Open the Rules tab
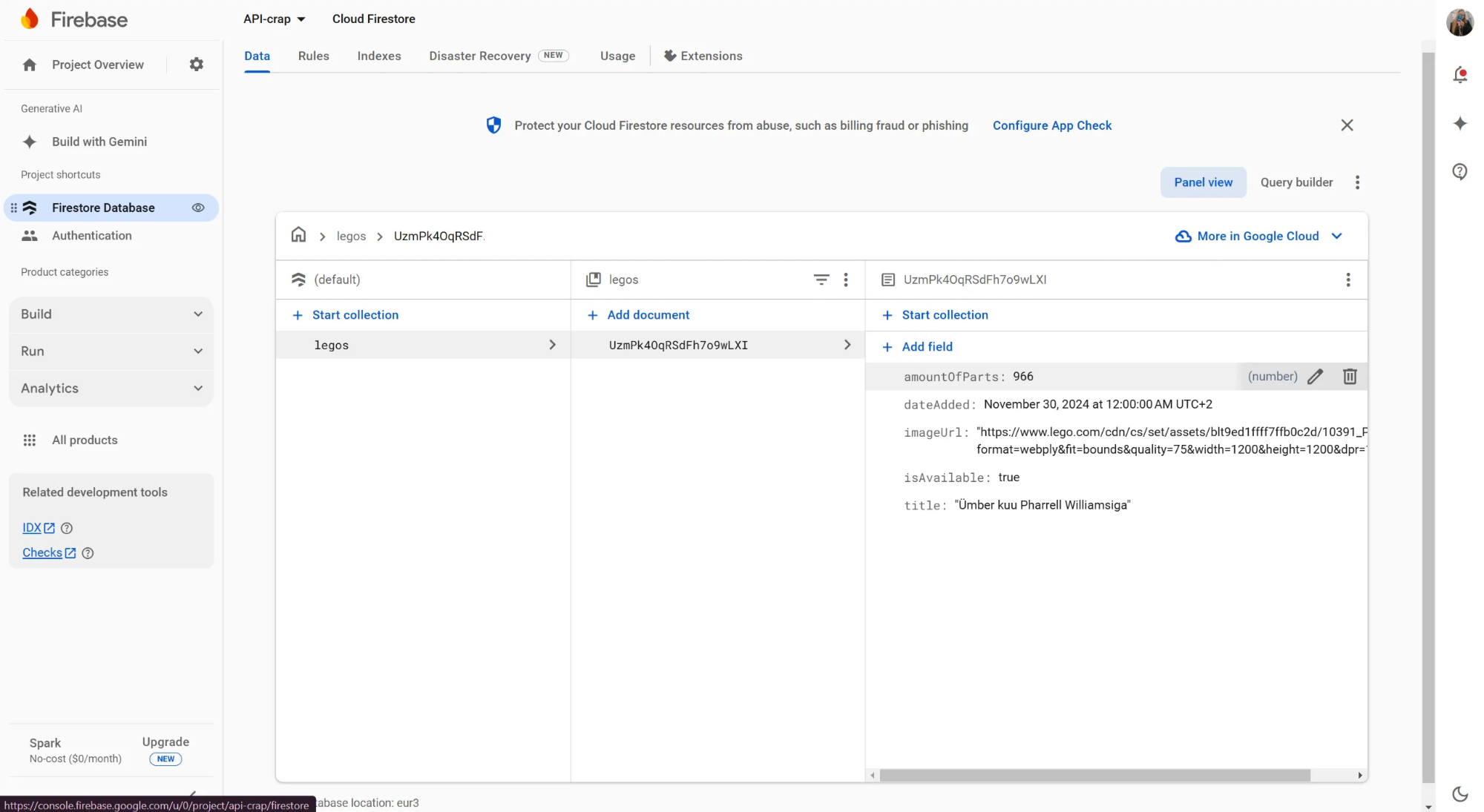Viewport: 1484px width, 812px height. [x=313, y=56]
